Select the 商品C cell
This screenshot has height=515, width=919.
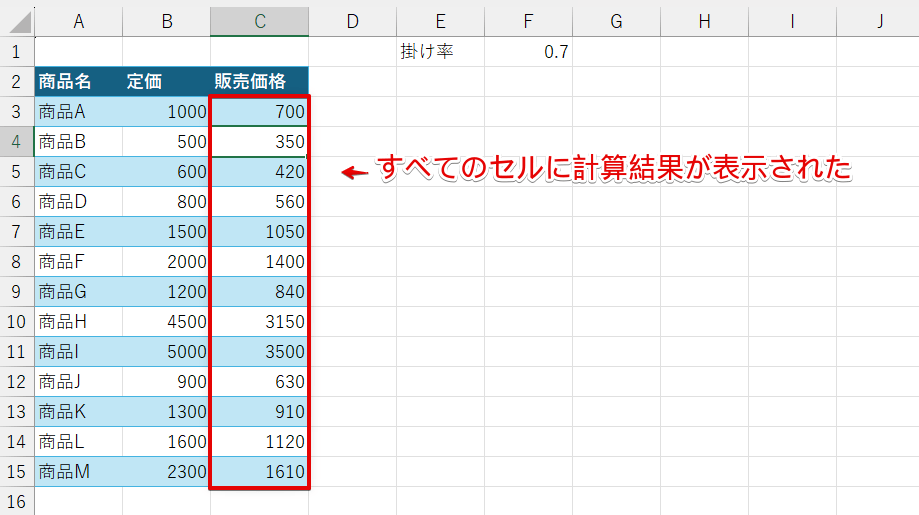click(x=79, y=172)
